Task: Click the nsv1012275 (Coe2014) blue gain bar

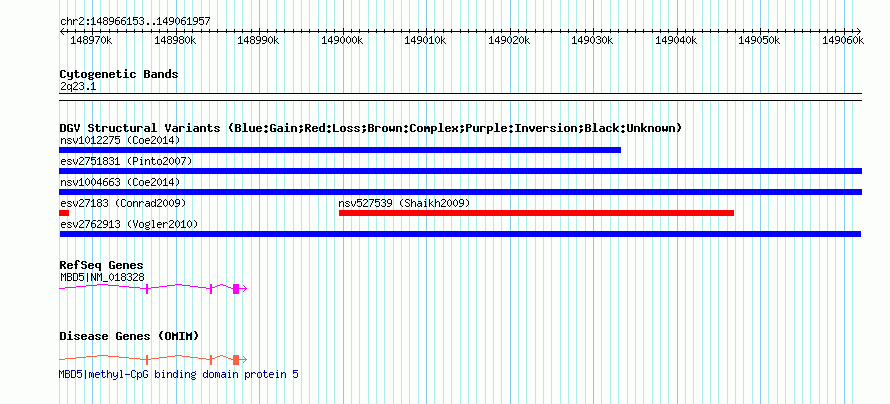Action: coord(340,150)
